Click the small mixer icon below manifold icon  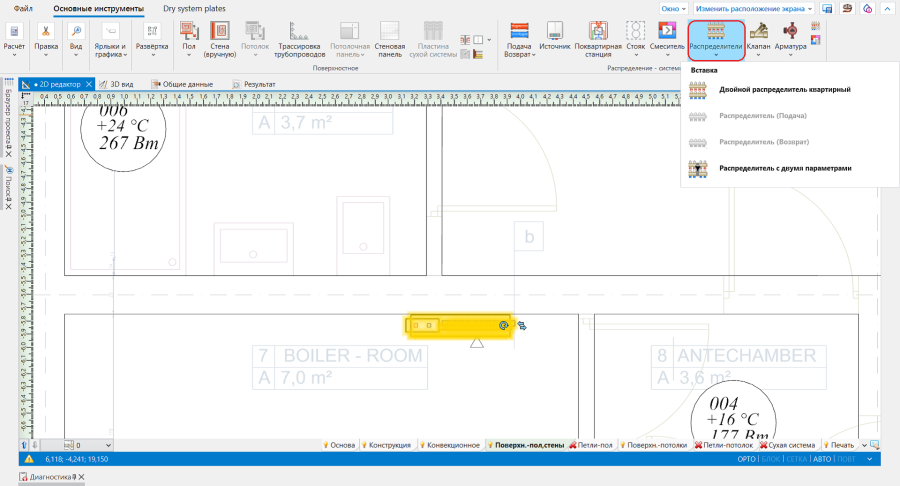[816, 40]
